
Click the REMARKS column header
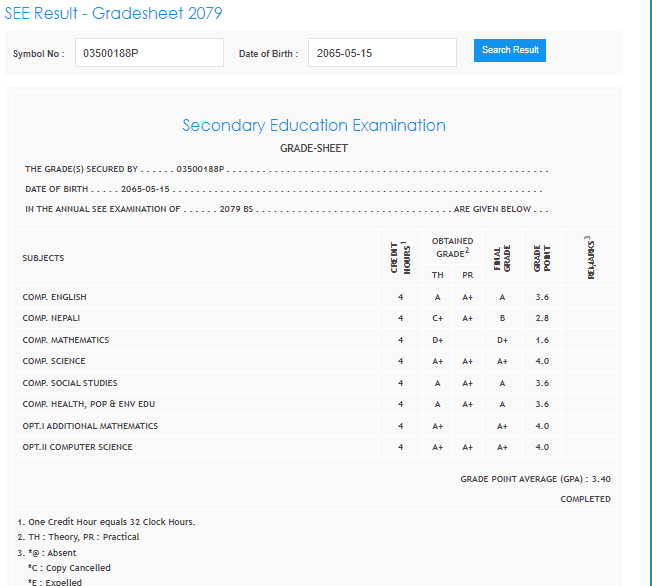point(590,257)
